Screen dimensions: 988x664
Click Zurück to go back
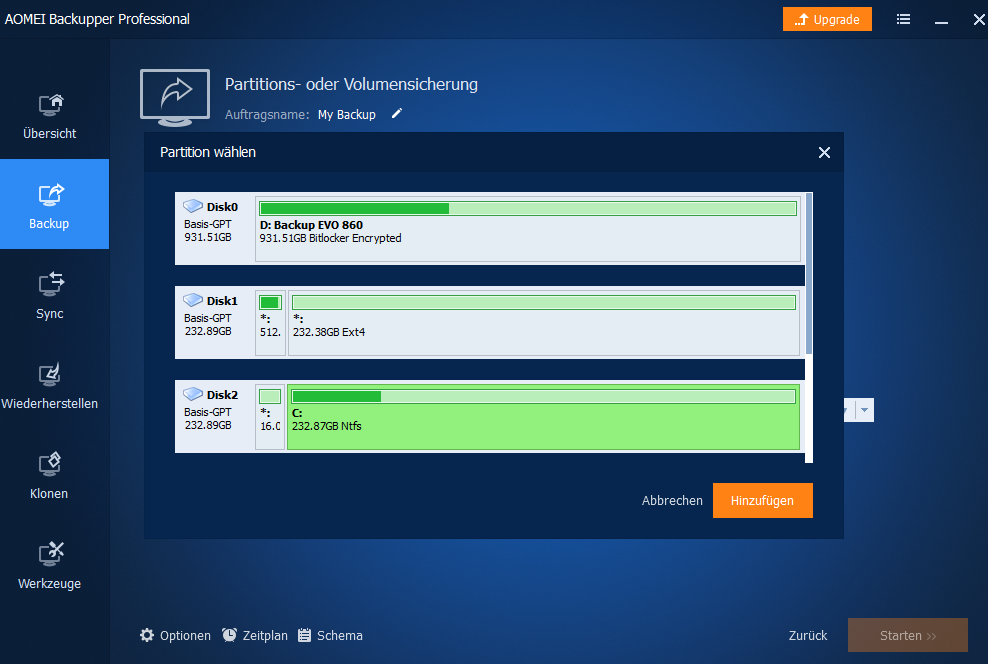[x=808, y=636]
